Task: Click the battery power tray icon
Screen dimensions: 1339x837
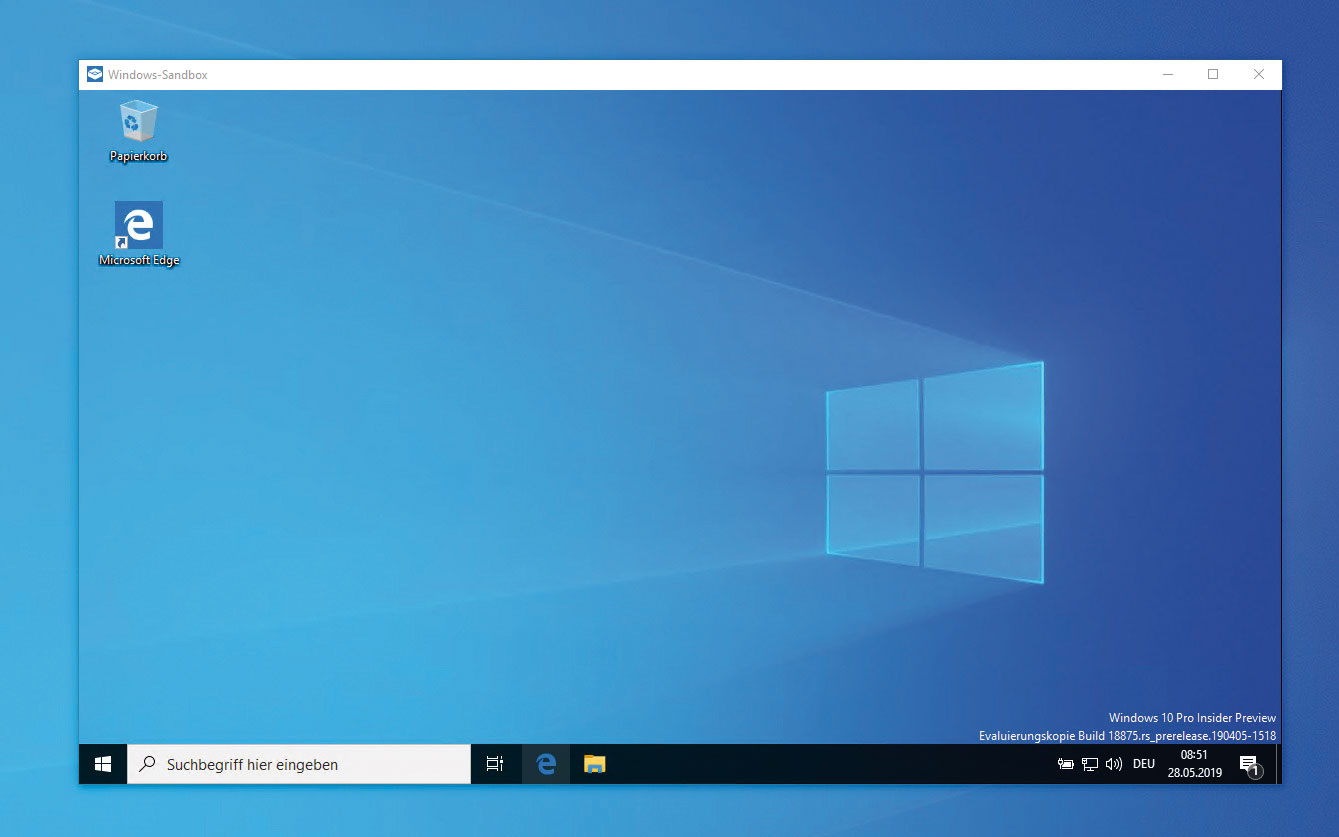Action: click(x=1066, y=764)
